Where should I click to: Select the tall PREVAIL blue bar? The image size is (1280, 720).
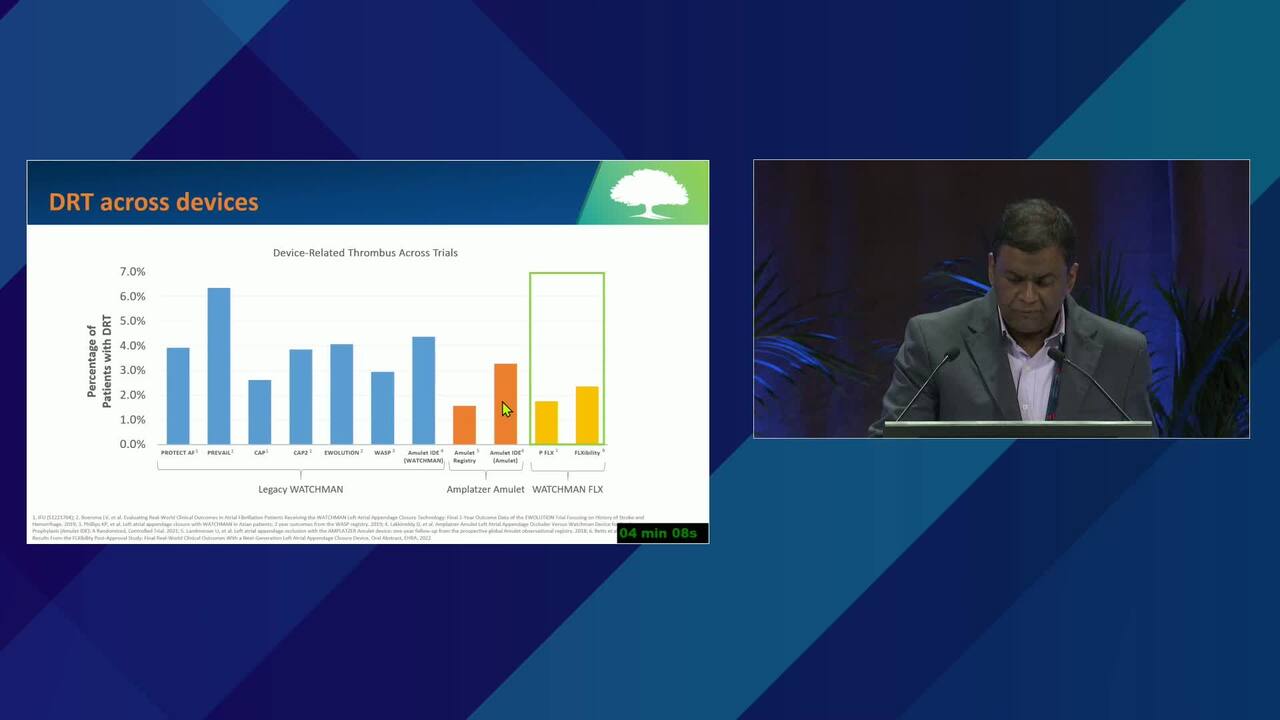point(218,366)
